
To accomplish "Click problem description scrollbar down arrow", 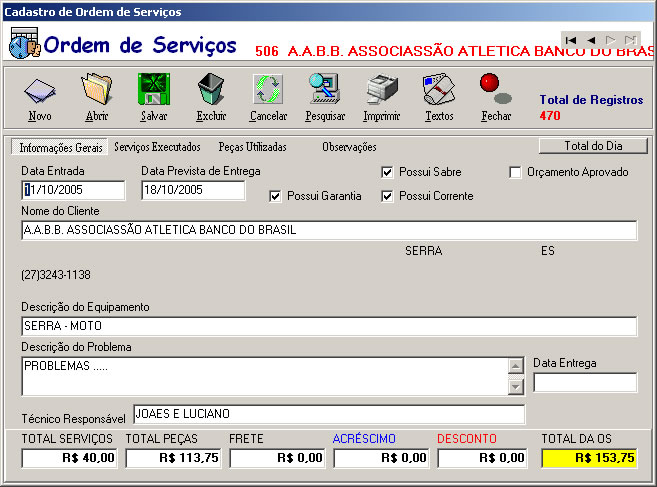I will [x=516, y=387].
